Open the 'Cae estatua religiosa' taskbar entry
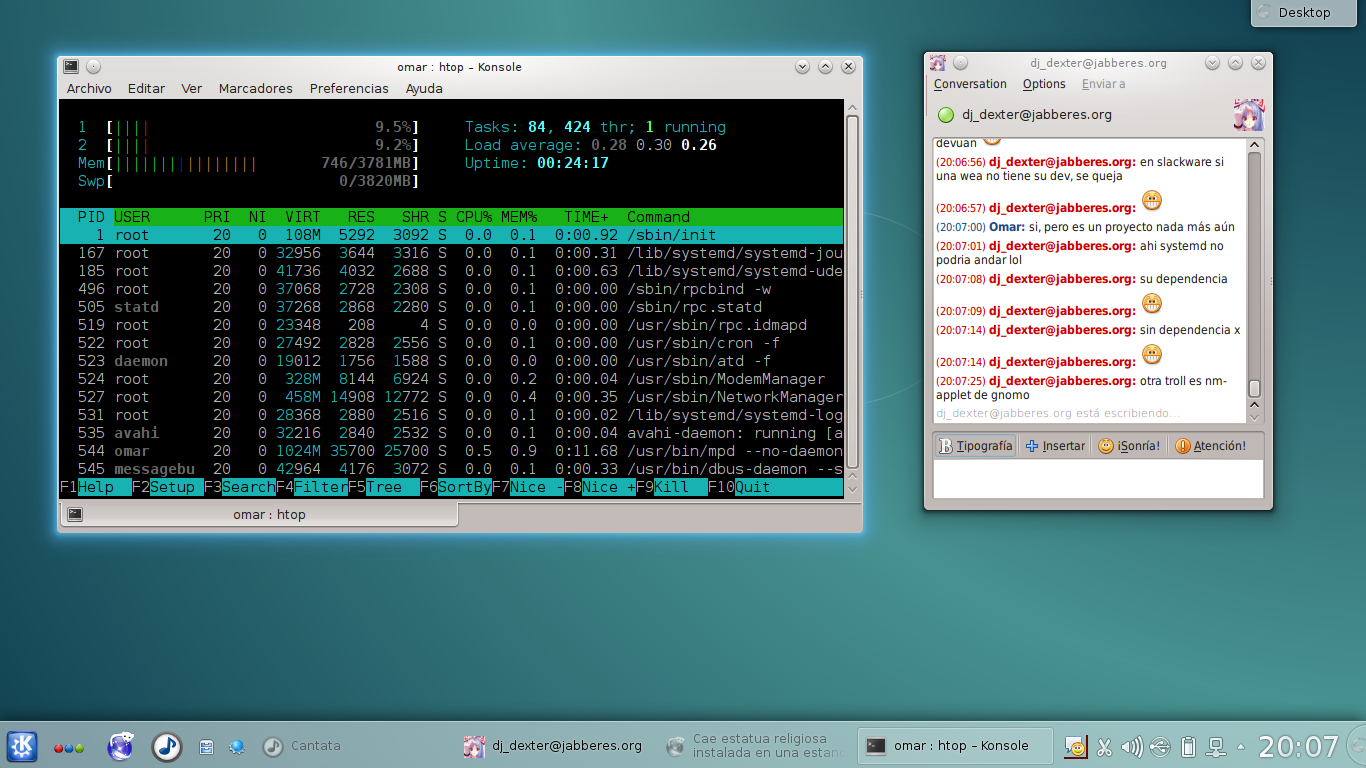Image resolution: width=1366 pixels, height=768 pixels. (755, 746)
